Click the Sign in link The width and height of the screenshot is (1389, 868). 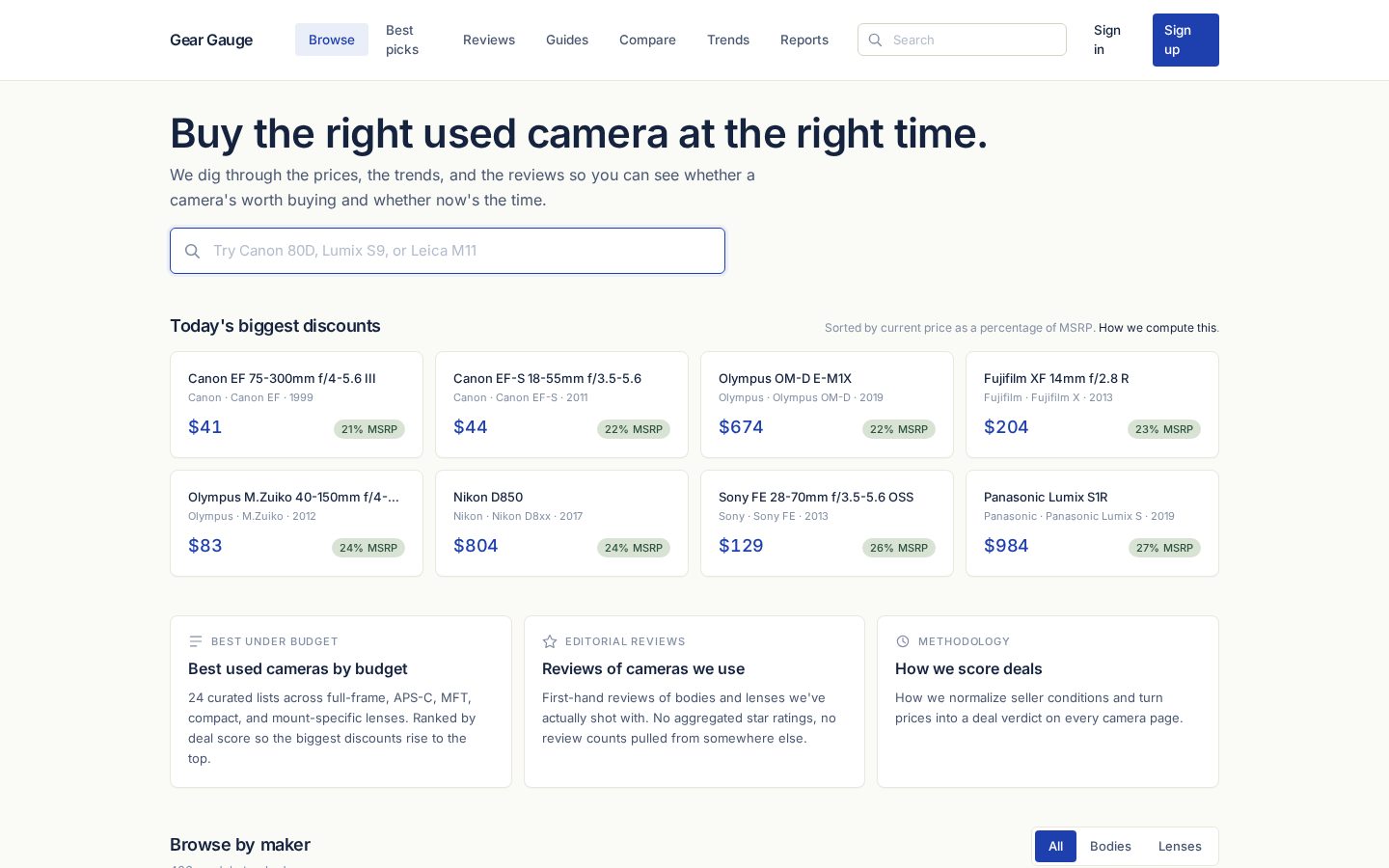click(x=1110, y=40)
